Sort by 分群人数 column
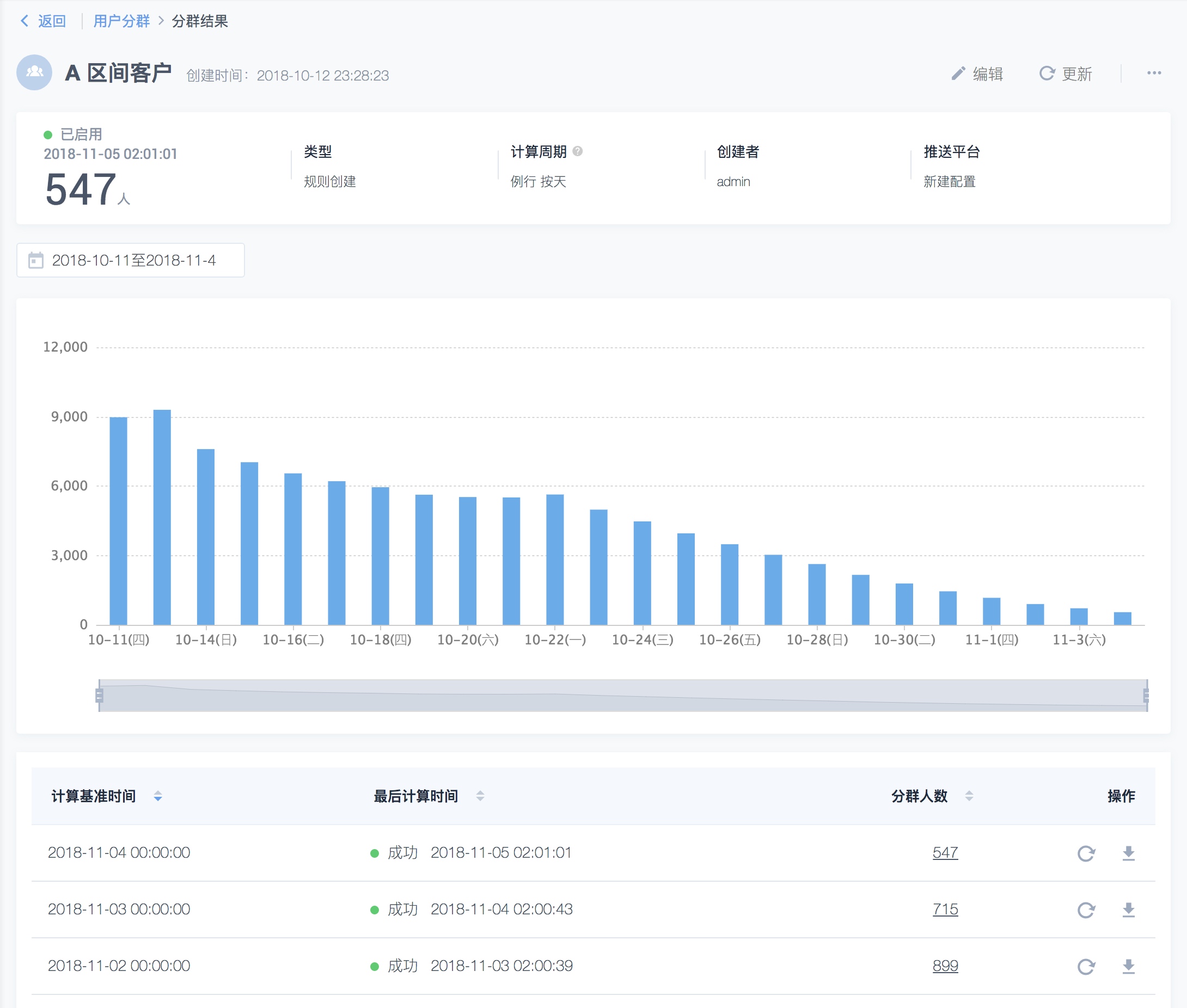The height and width of the screenshot is (1008, 1187). tap(969, 796)
